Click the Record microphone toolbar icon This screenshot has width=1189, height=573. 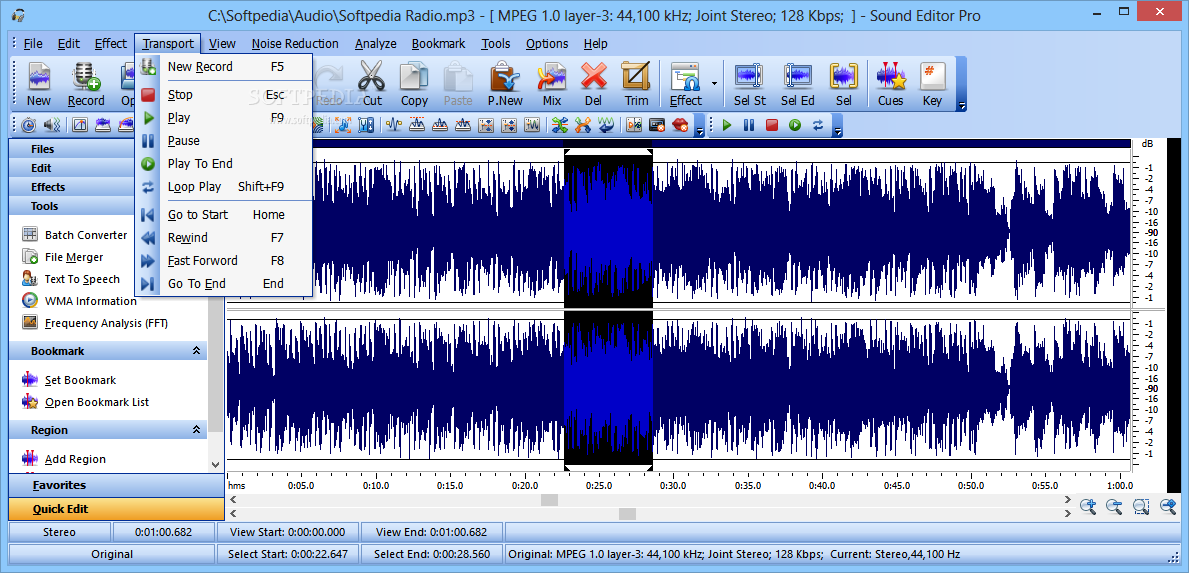click(86, 84)
